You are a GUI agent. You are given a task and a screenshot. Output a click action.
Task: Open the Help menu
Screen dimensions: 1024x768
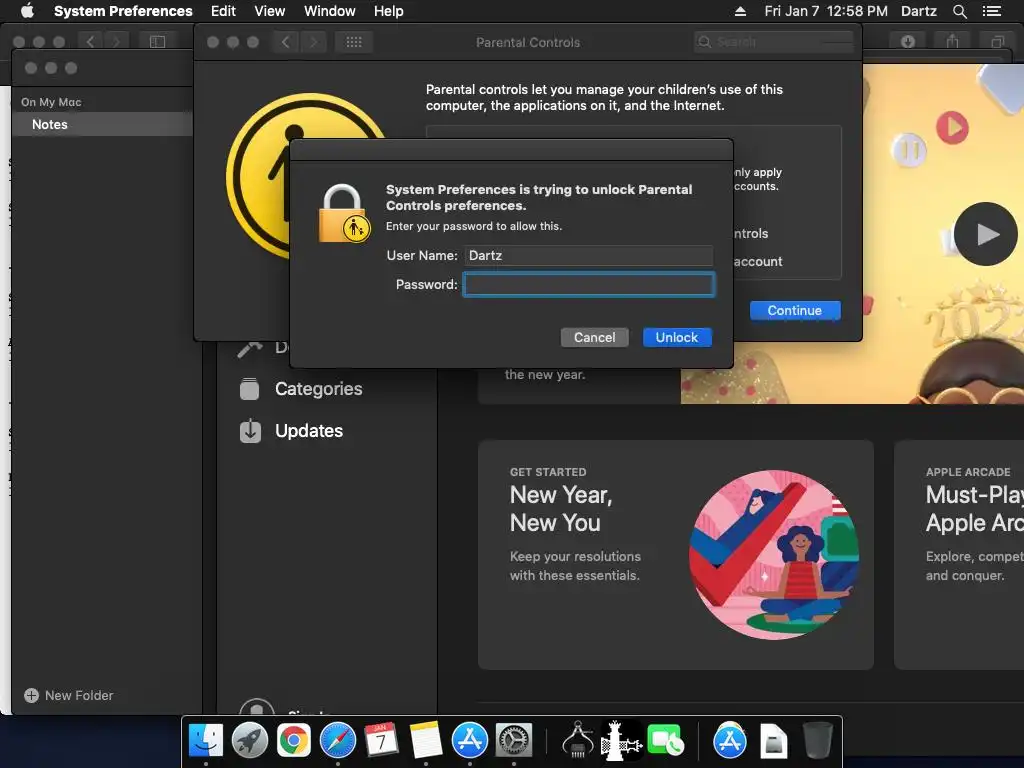[x=389, y=11]
